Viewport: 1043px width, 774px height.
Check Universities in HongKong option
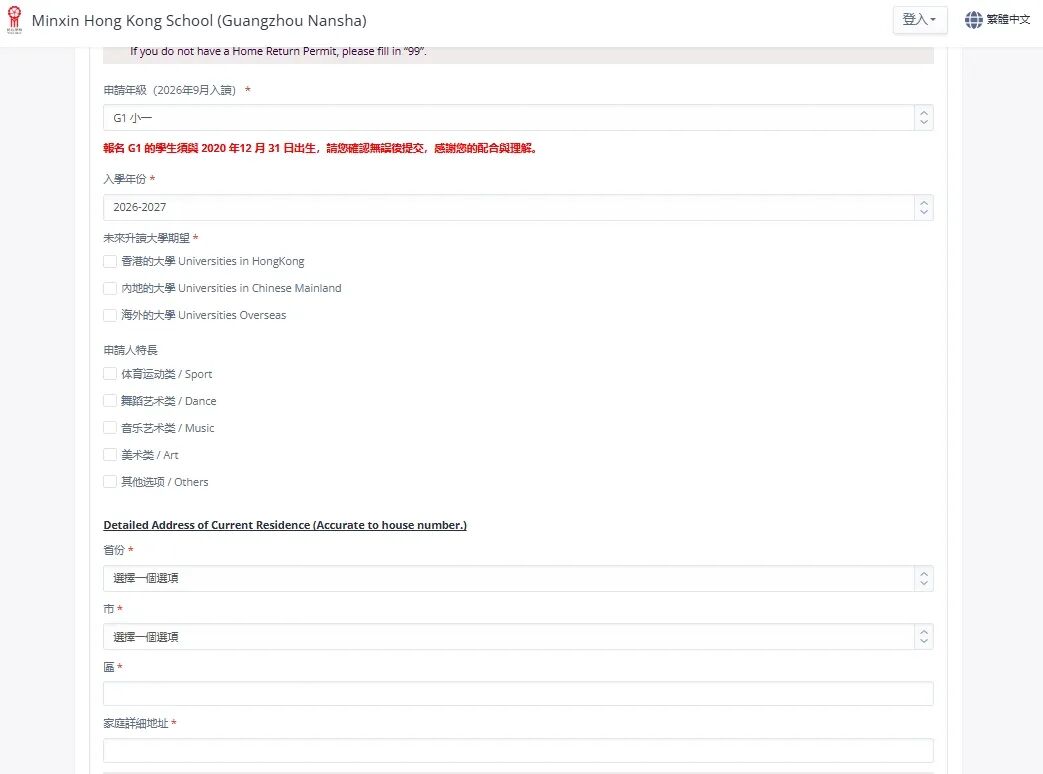pyautogui.click(x=110, y=262)
